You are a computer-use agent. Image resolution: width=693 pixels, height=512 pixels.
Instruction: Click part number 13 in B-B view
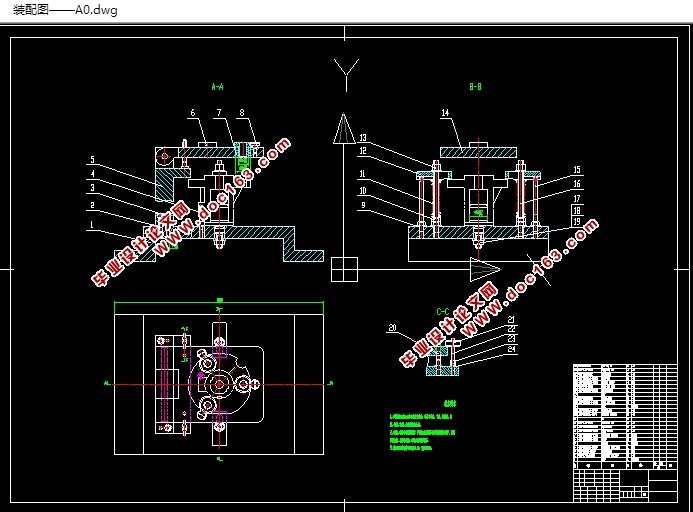pyautogui.click(x=363, y=138)
